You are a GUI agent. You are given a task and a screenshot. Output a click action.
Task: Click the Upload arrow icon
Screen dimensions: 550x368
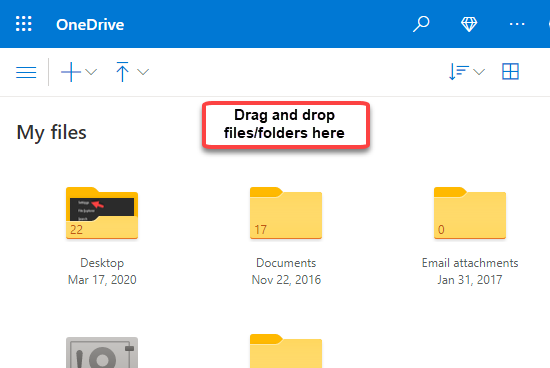tap(122, 72)
